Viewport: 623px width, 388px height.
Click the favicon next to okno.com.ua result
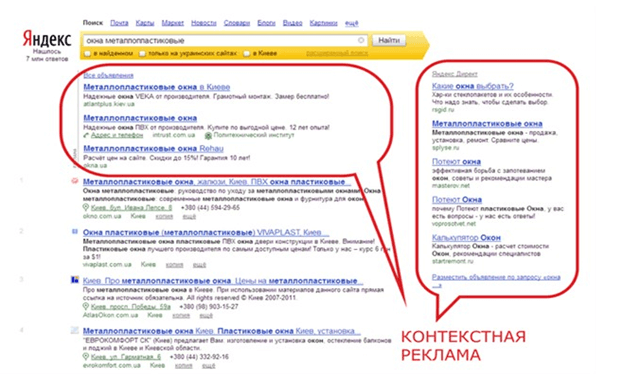pyautogui.click(x=74, y=181)
